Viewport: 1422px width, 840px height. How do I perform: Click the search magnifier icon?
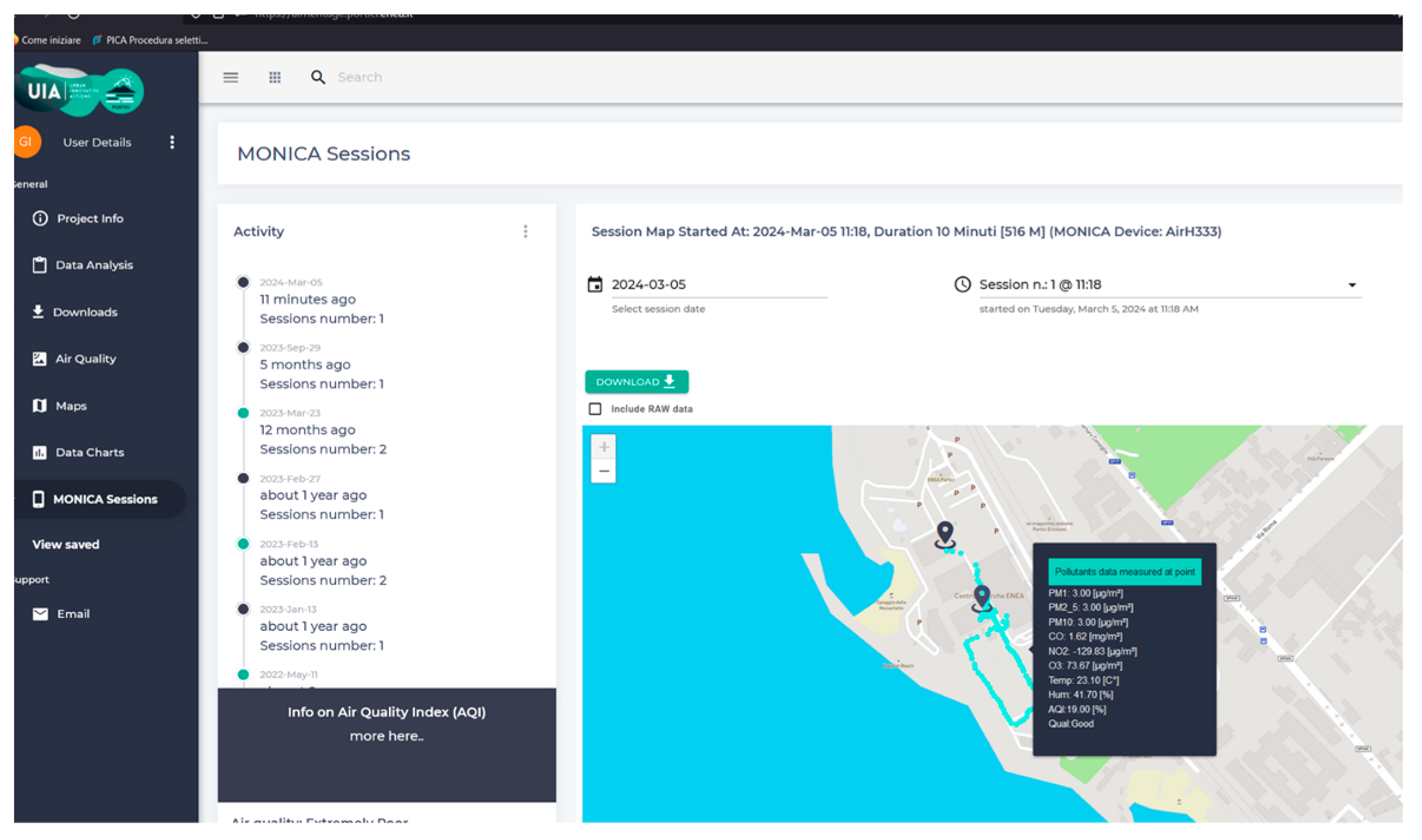pyautogui.click(x=318, y=77)
